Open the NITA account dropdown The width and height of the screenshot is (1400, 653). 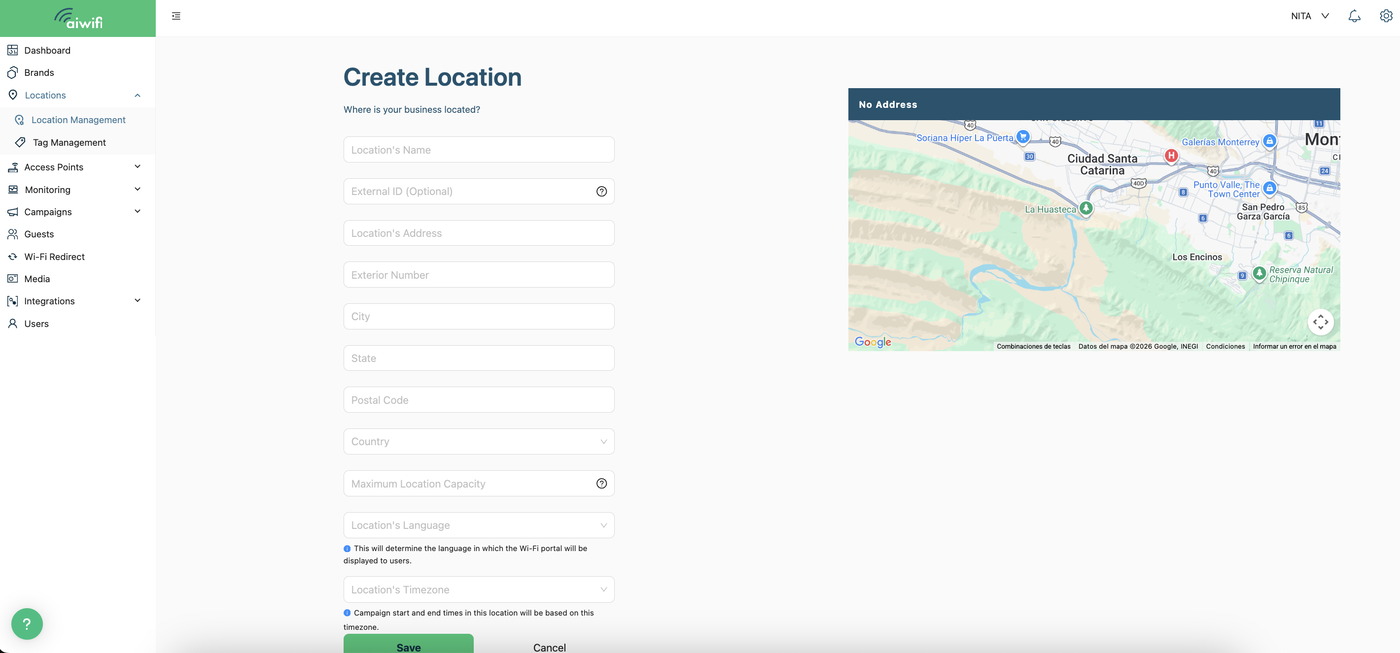click(x=1309, y=16)
